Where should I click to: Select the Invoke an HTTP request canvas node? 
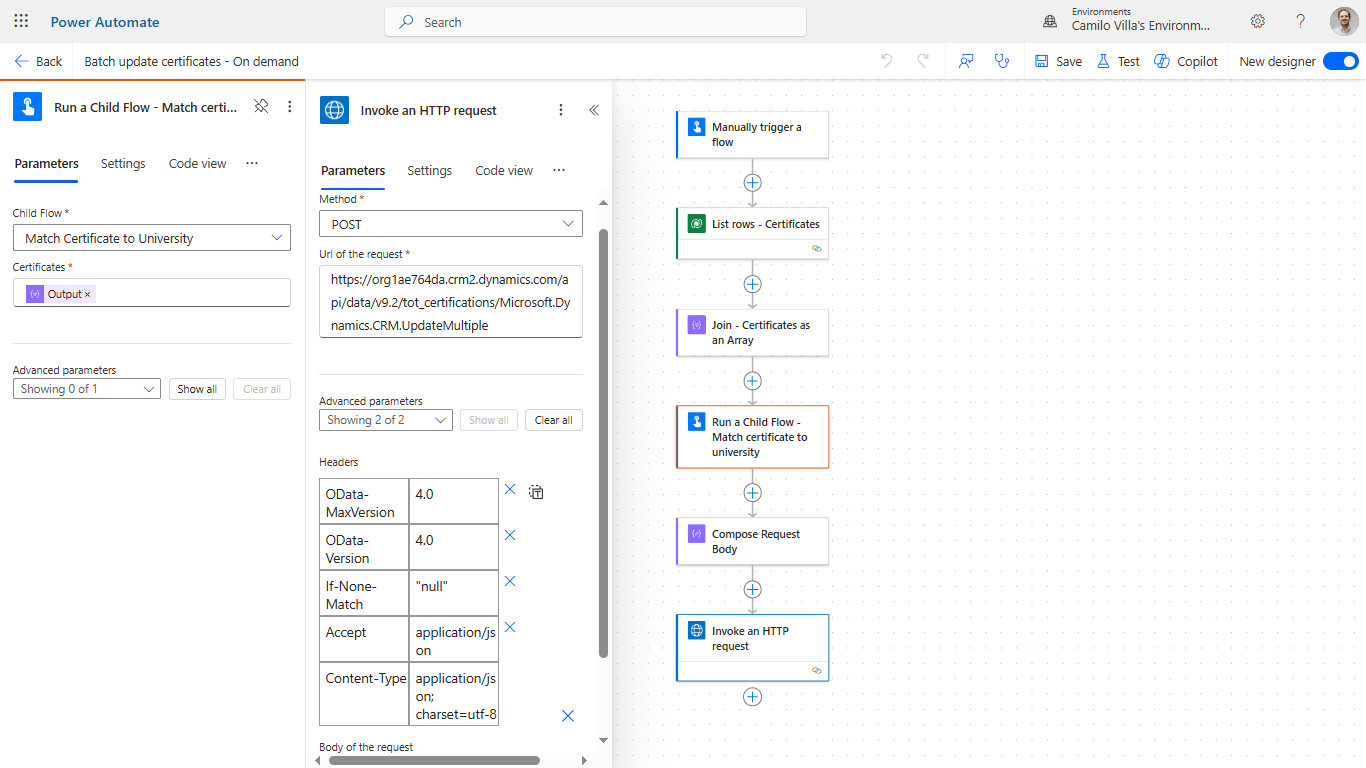[753, 648]
